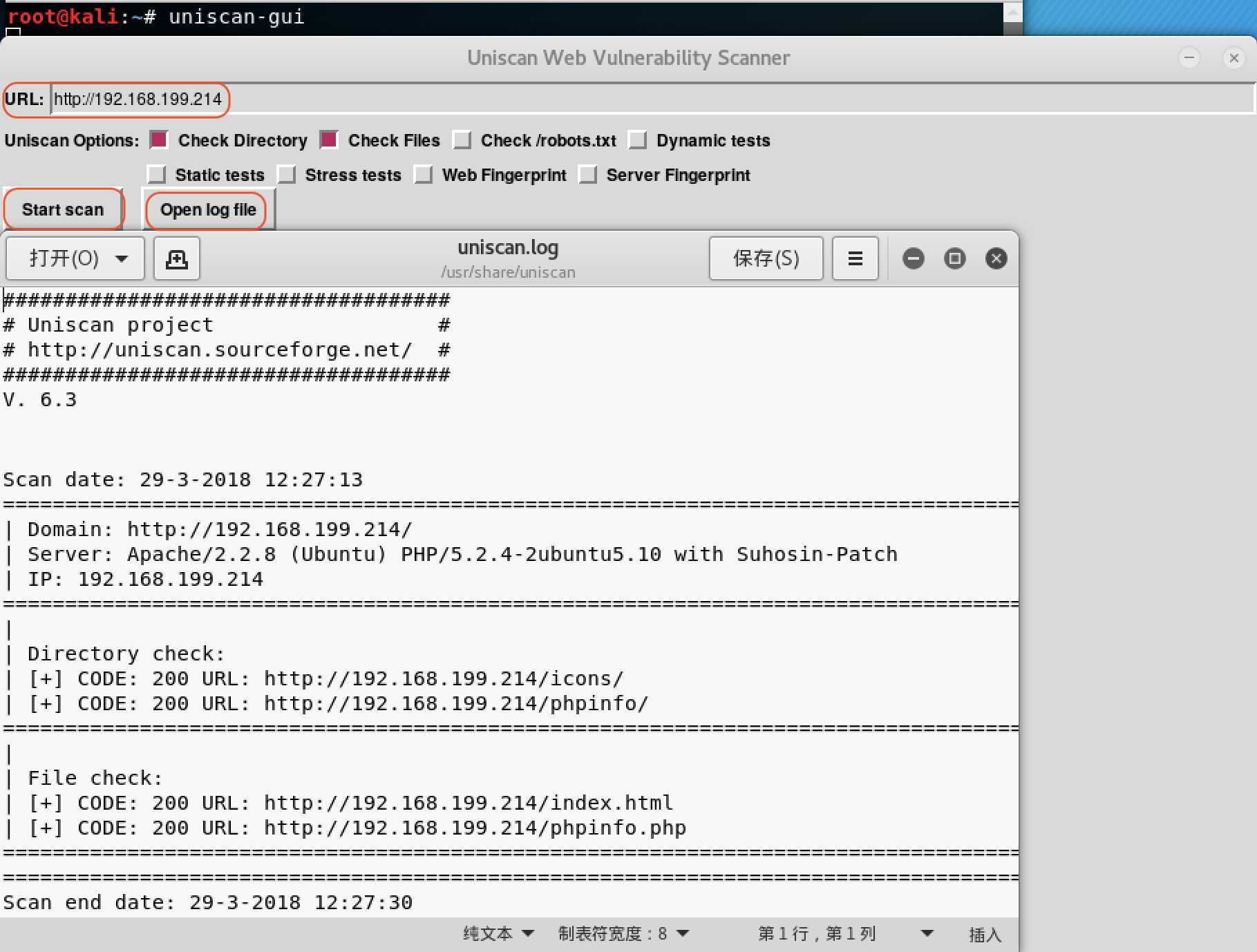The image size is (1257, 952).
Task: Click the URL input field
Action: click(652, 99)
